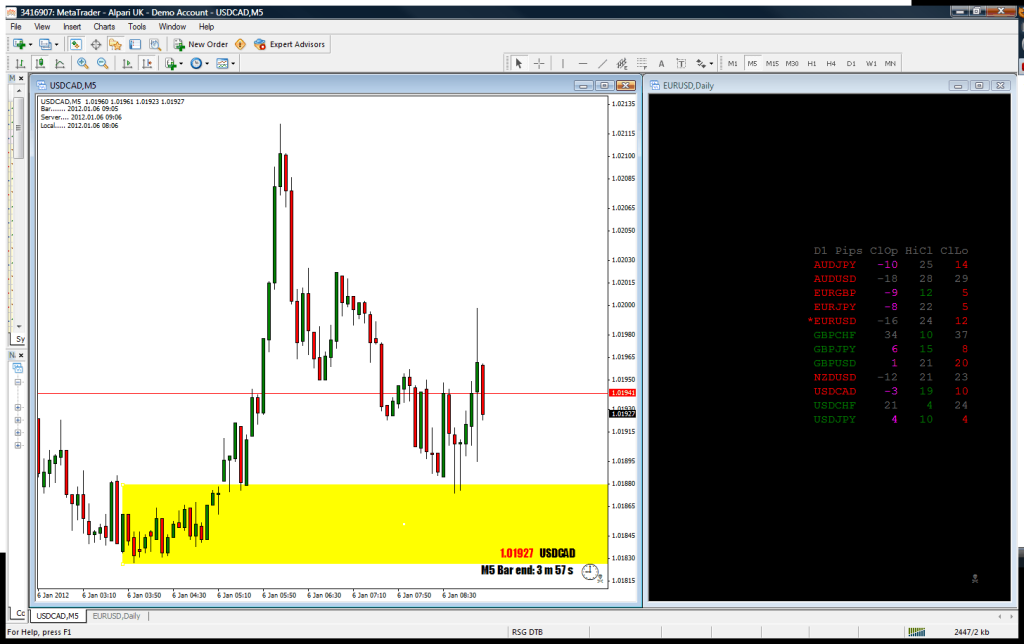Select the W1 timeframe button
Viewport: 1024px width, 644px height.
tap(871, 63)
